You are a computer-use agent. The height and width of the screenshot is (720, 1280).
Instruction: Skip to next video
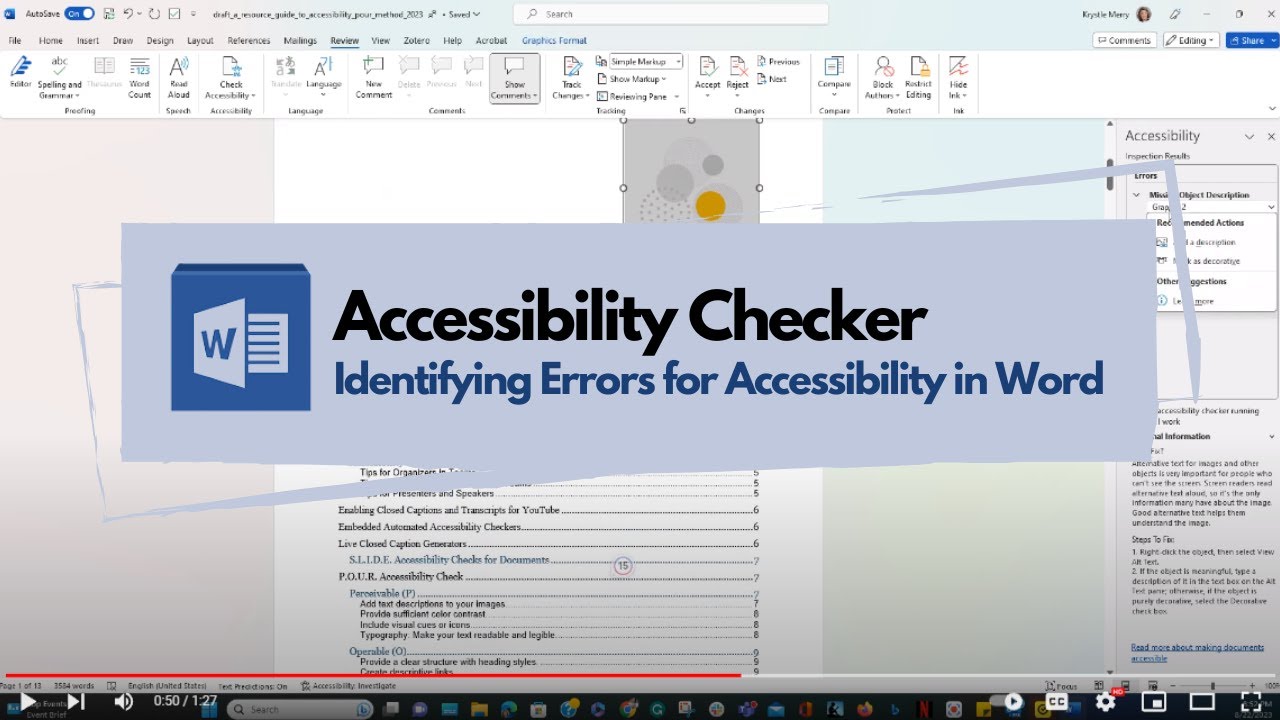76,702
